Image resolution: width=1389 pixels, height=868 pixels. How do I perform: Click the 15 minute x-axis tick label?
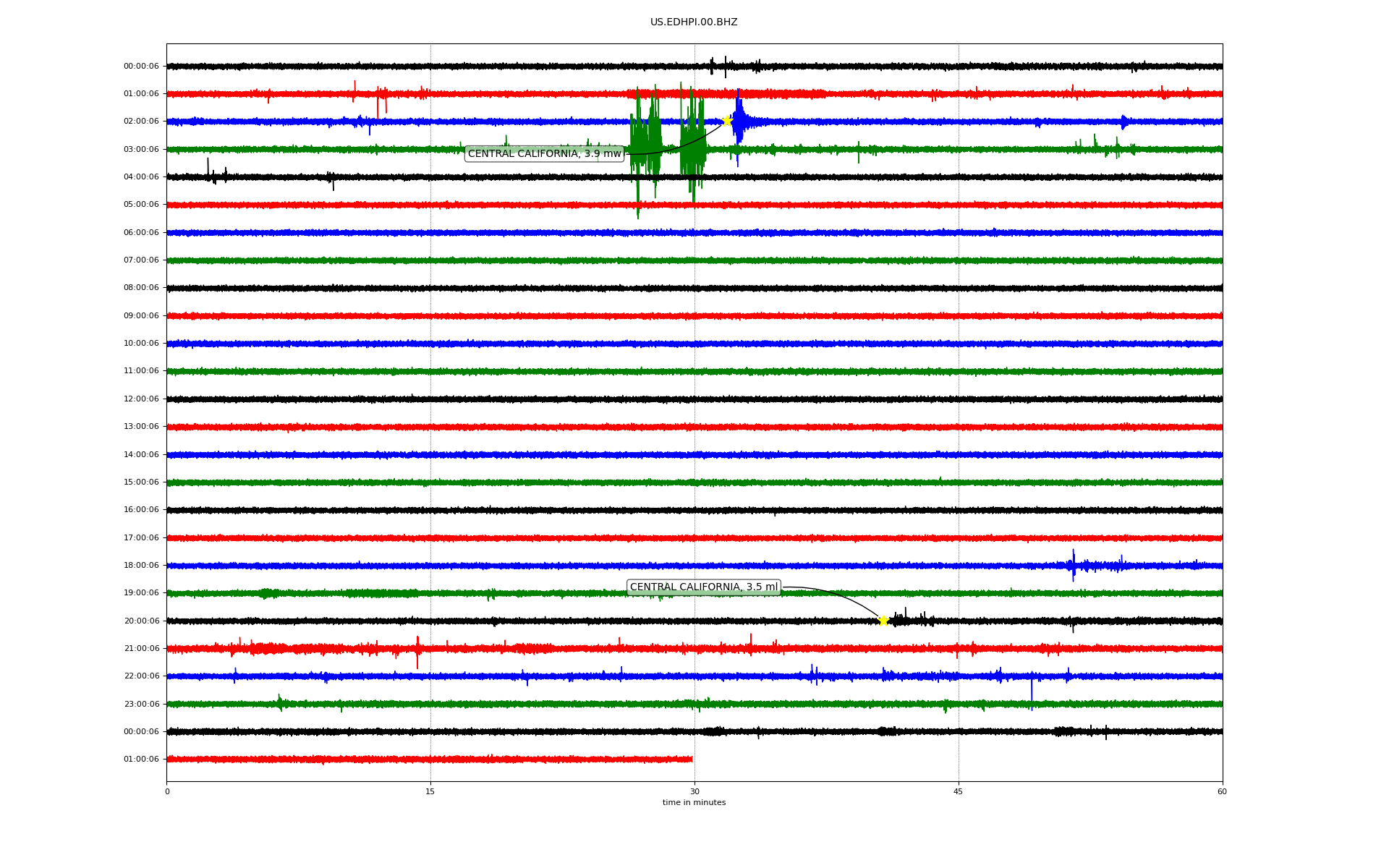tap(430, 791)
